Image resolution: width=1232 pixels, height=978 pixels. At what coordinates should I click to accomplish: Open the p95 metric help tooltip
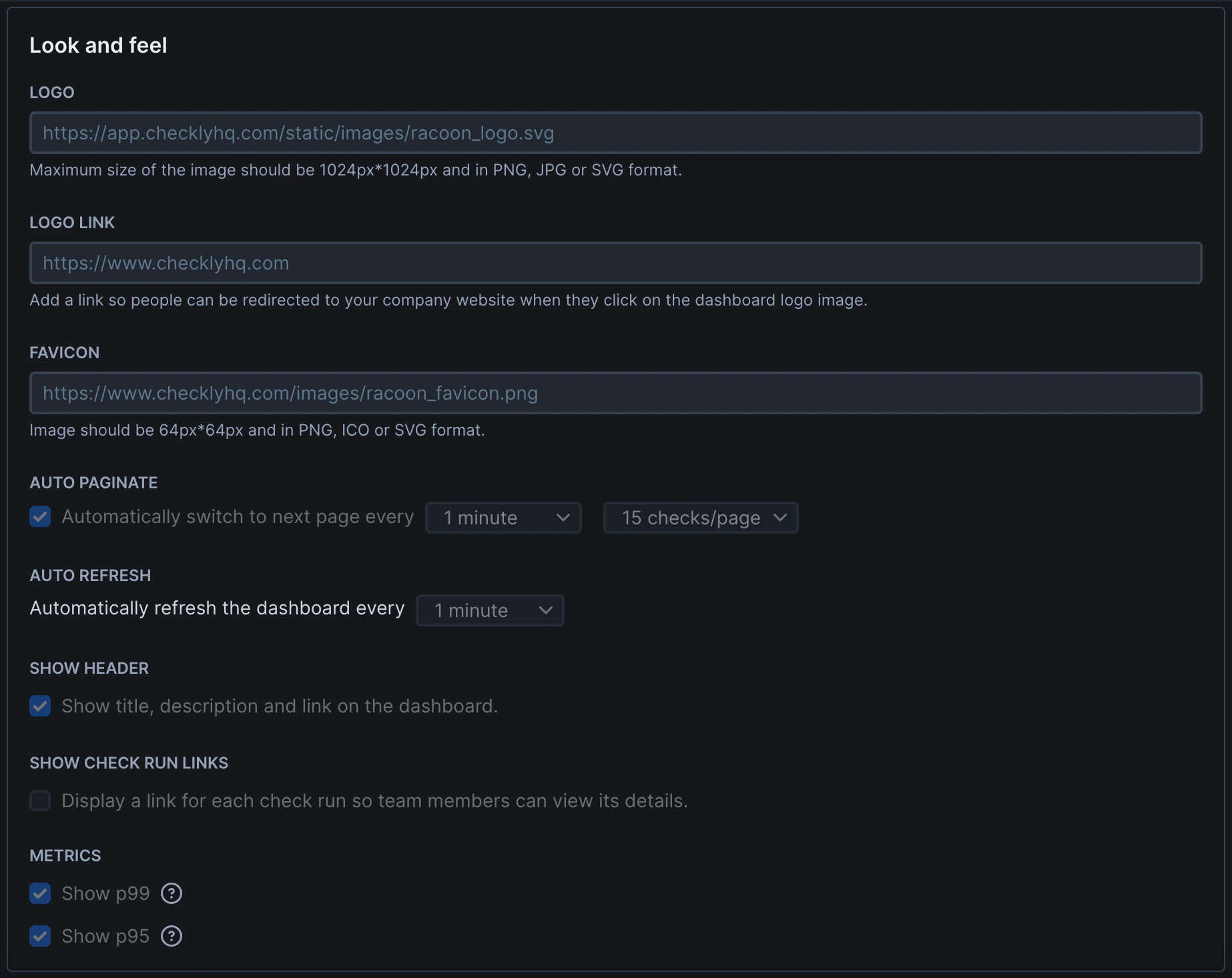click(171, 936)
